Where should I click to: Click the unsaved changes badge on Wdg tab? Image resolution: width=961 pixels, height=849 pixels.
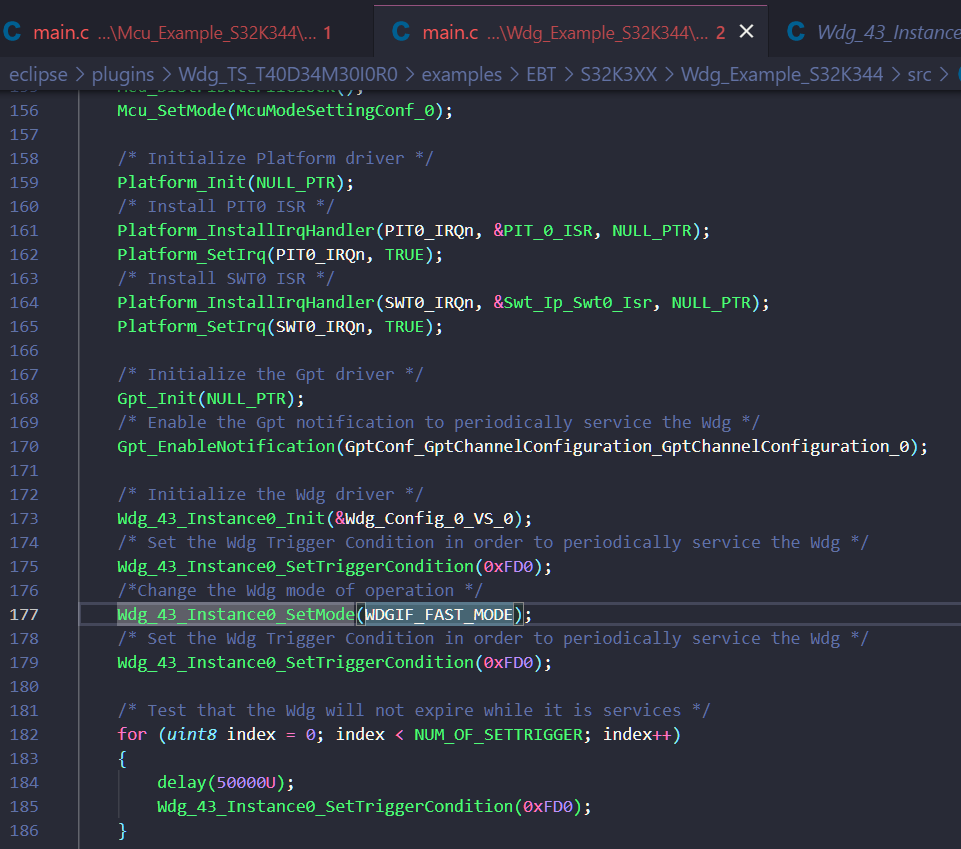720,31
